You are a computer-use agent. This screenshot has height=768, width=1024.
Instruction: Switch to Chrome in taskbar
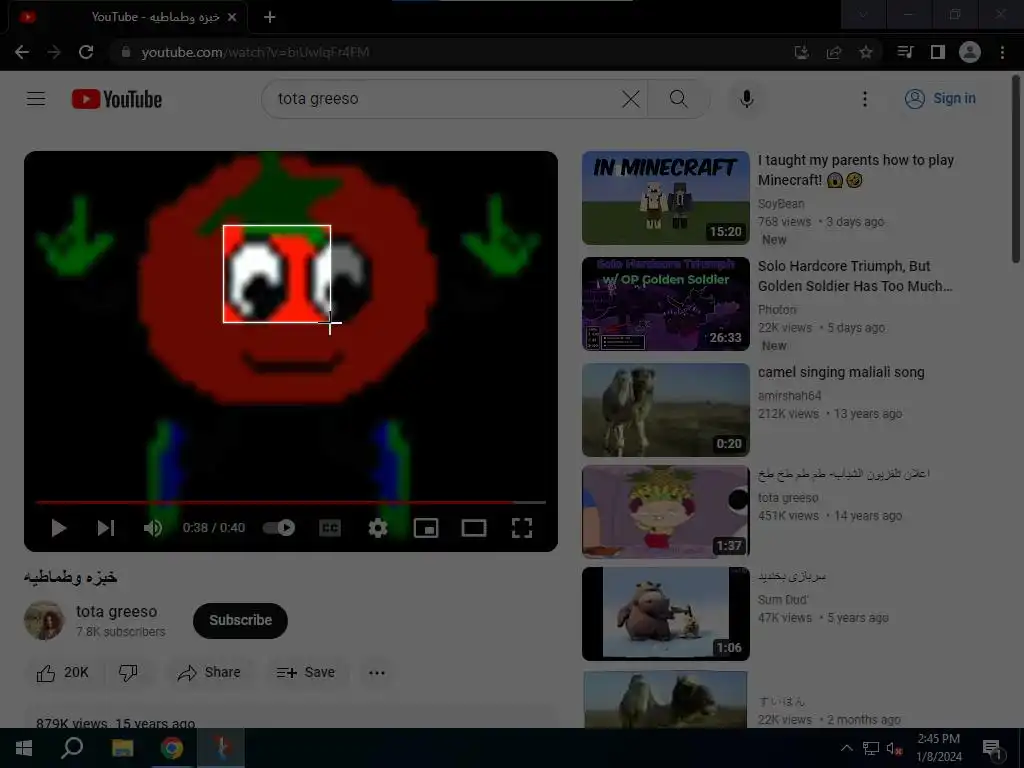pos(172,748)
